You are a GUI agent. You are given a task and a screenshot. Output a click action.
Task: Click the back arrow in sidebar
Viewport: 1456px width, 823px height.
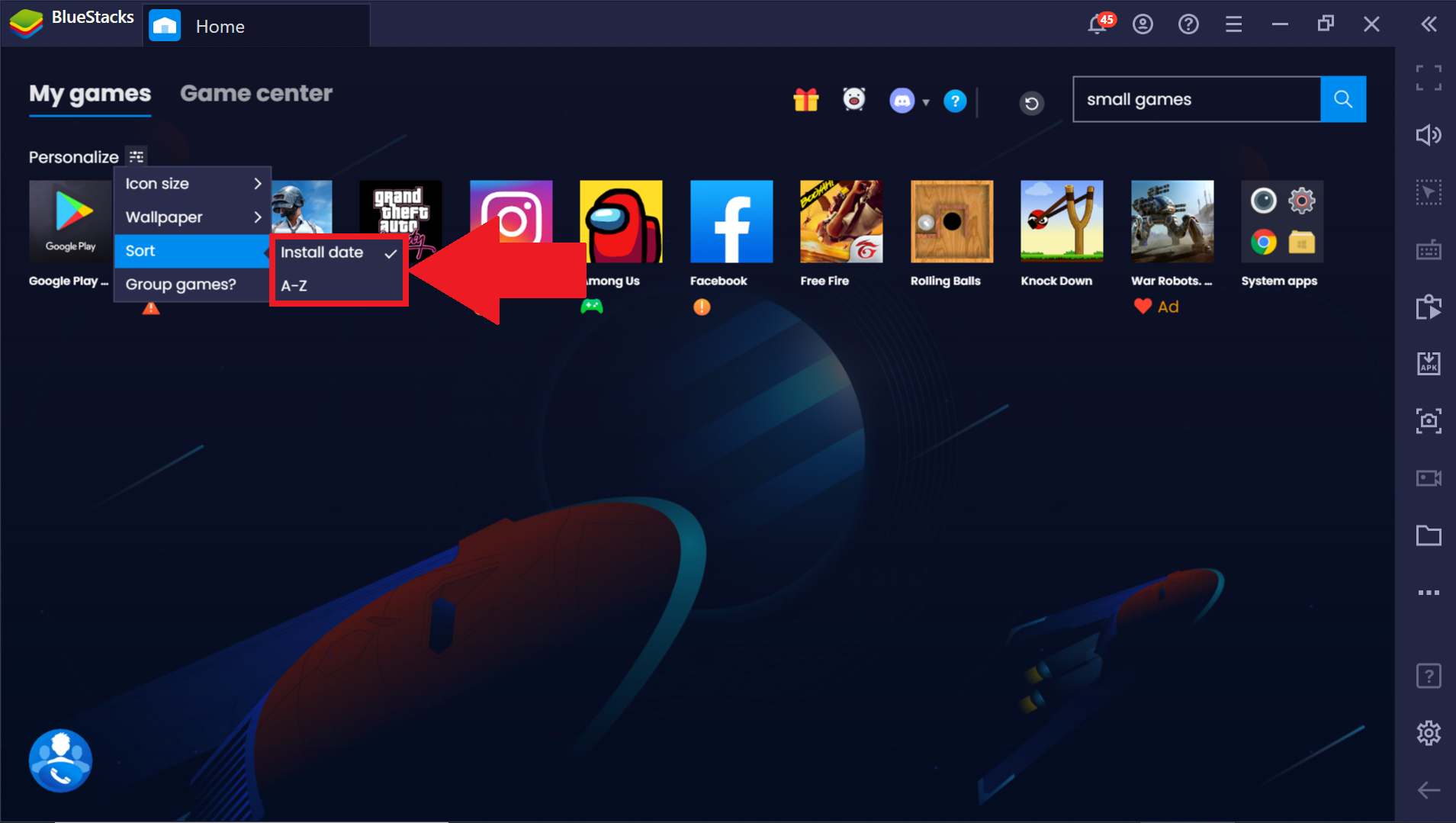(x=1429, y=790)
